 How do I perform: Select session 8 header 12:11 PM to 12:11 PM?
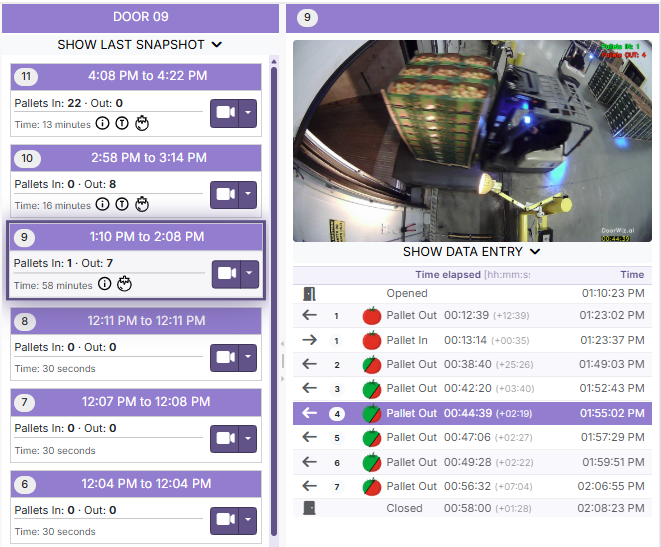(136, 321)
